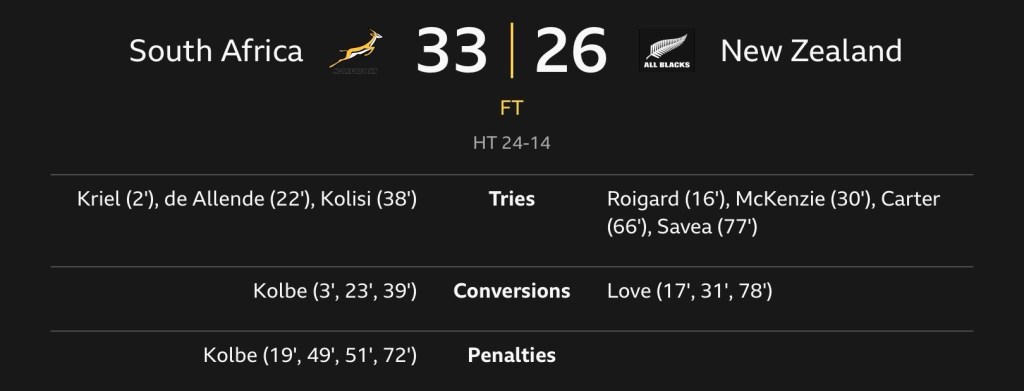1024x391 pixels.
Task: Click Love conversions (17', 31', 78')
Action: (x=690, y=291)
